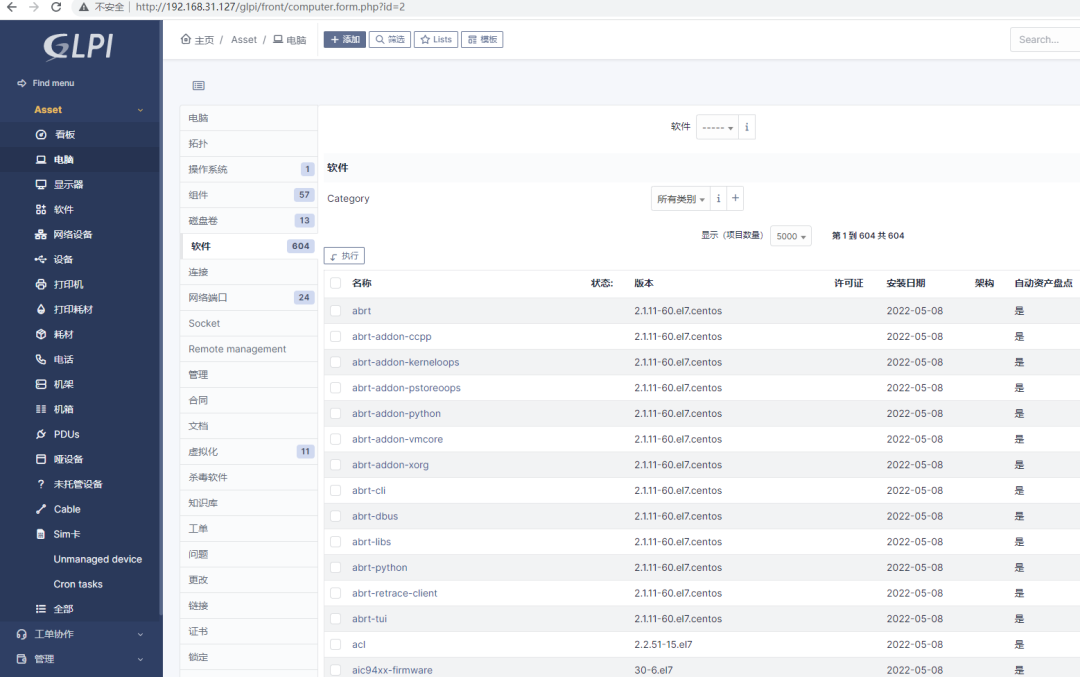
Task: Click the GLPI logo
Action: pyautogui.click(x=78, y=47)
